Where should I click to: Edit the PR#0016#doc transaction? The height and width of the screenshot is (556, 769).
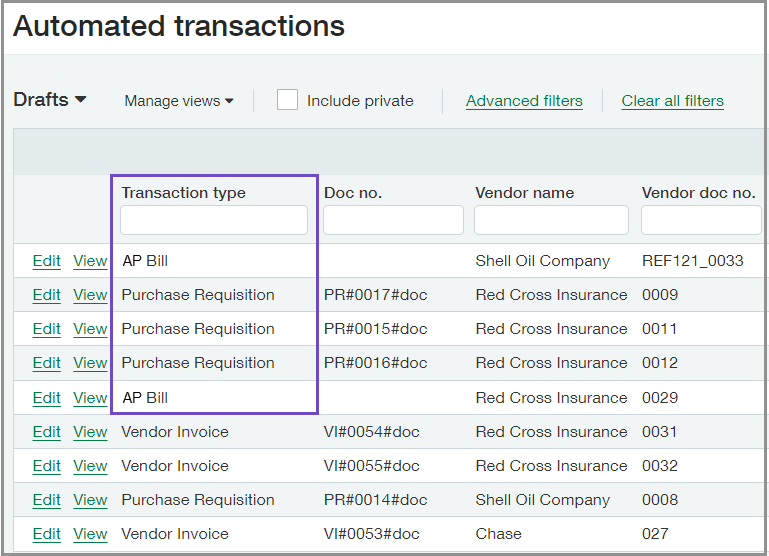(x=47, y=363)
